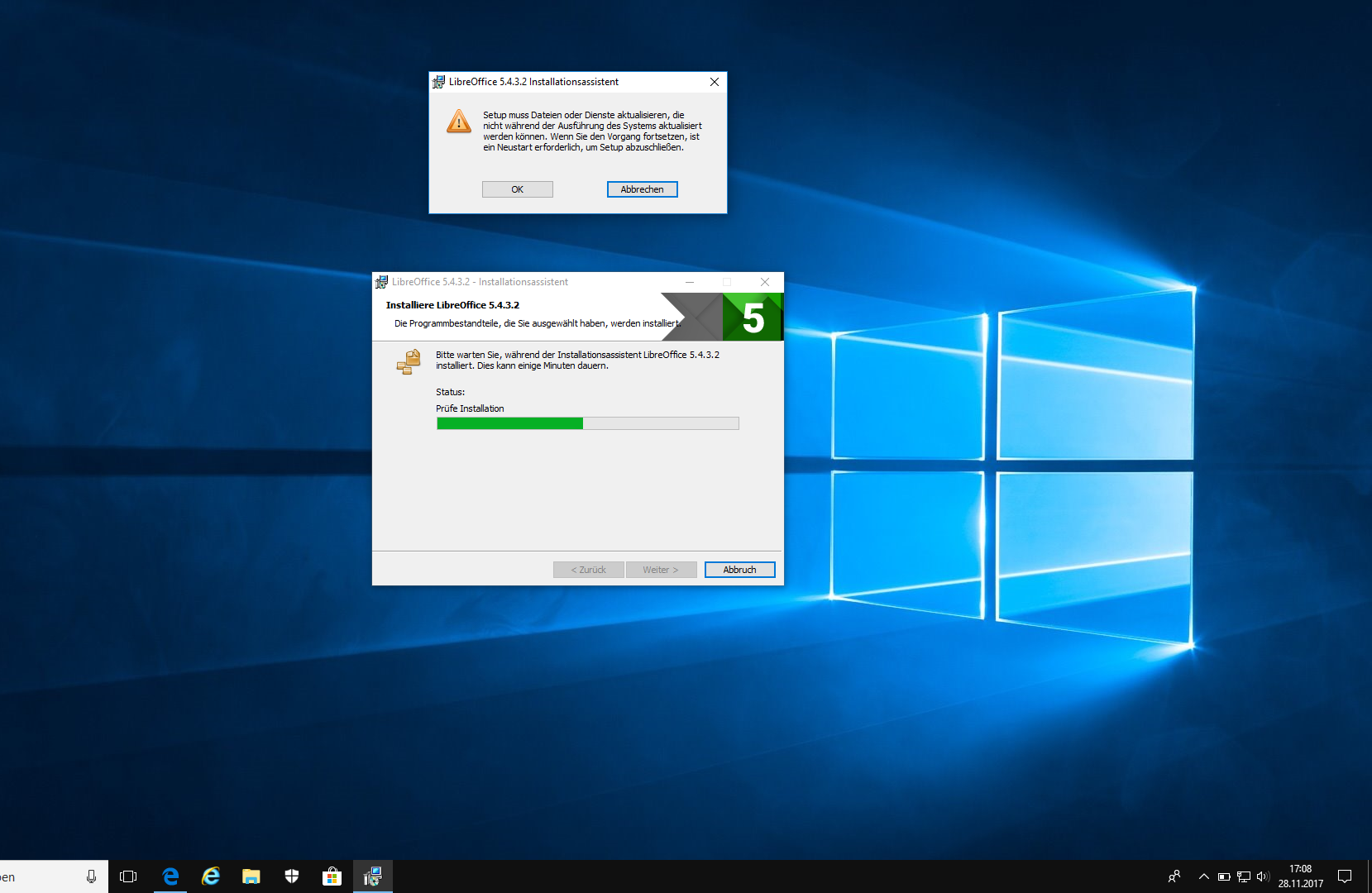Open File Explorer from the taskbar
The height and width of the screenshot is (893, 1372).
pyautogui.click(x=251, y=876)
